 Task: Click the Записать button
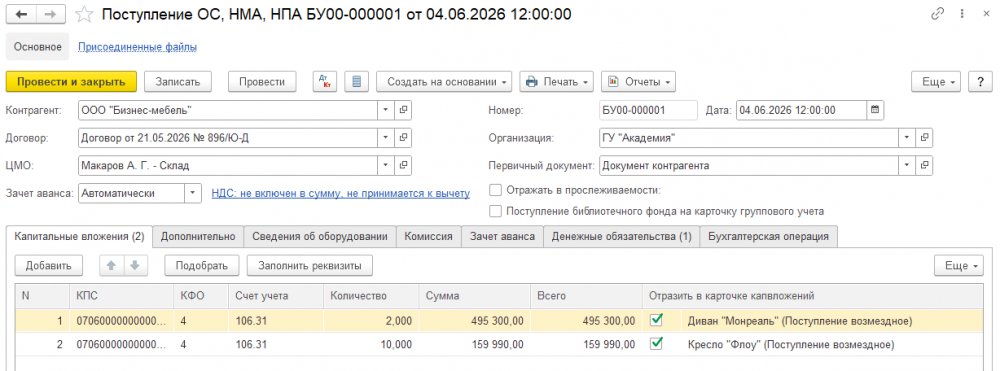(x=178, y=82)
